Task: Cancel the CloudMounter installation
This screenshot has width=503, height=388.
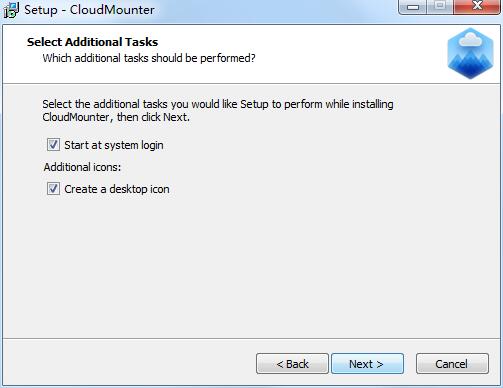Action: [x=452, y=364]
